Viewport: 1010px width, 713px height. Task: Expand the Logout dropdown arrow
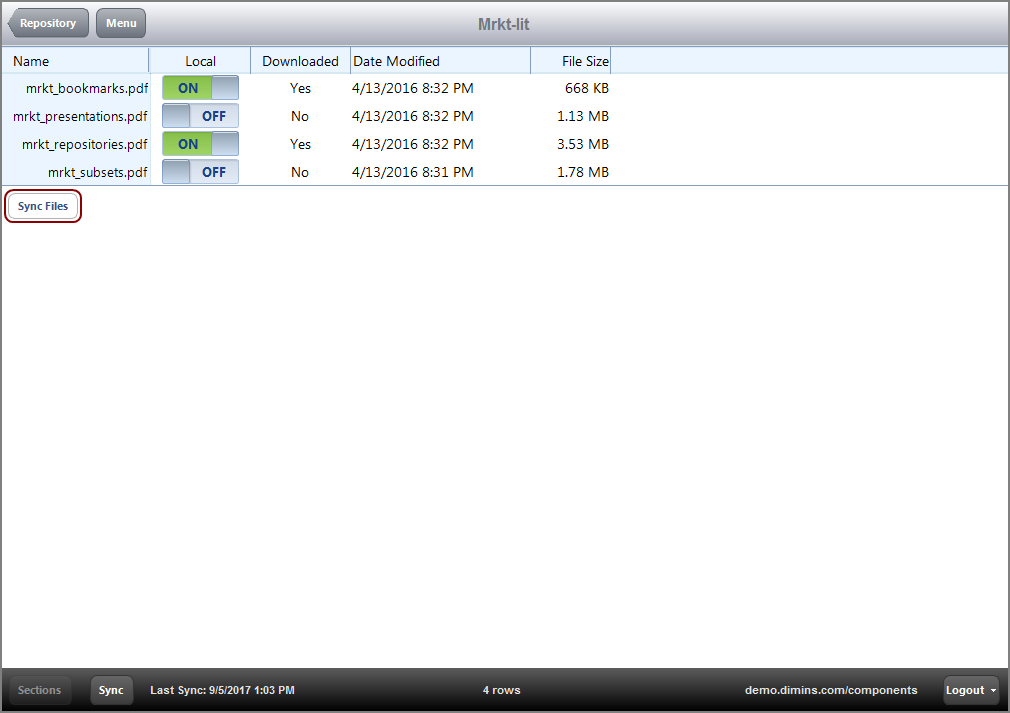pos(993,690)
